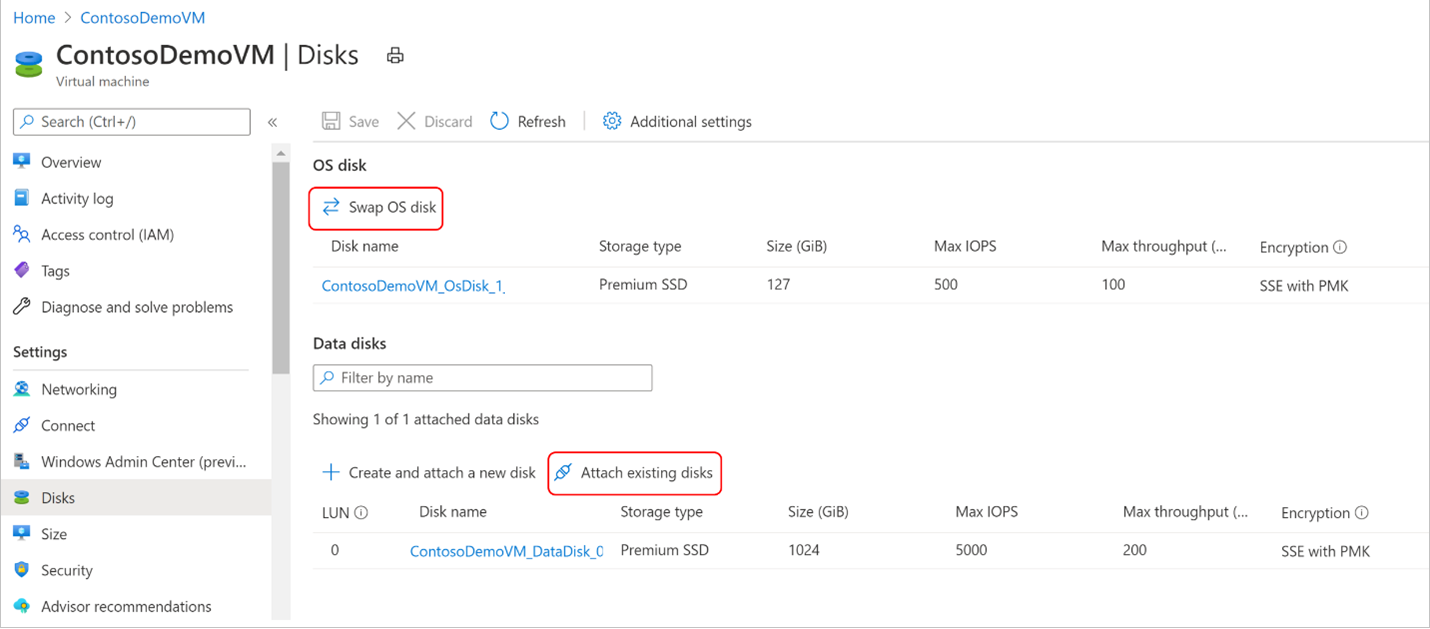Click LUN column info icon

pyautogui.click(x=361, y=513)
